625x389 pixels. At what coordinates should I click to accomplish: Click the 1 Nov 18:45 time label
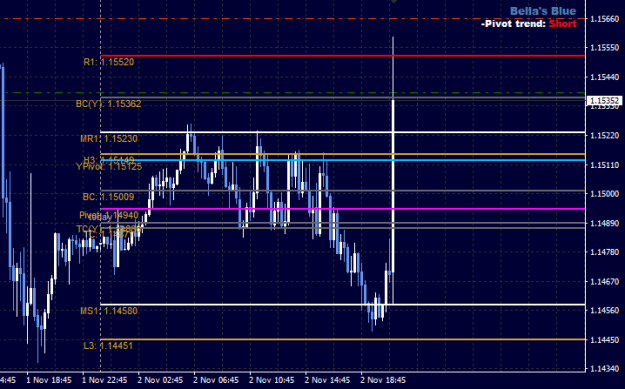point(49,380)
